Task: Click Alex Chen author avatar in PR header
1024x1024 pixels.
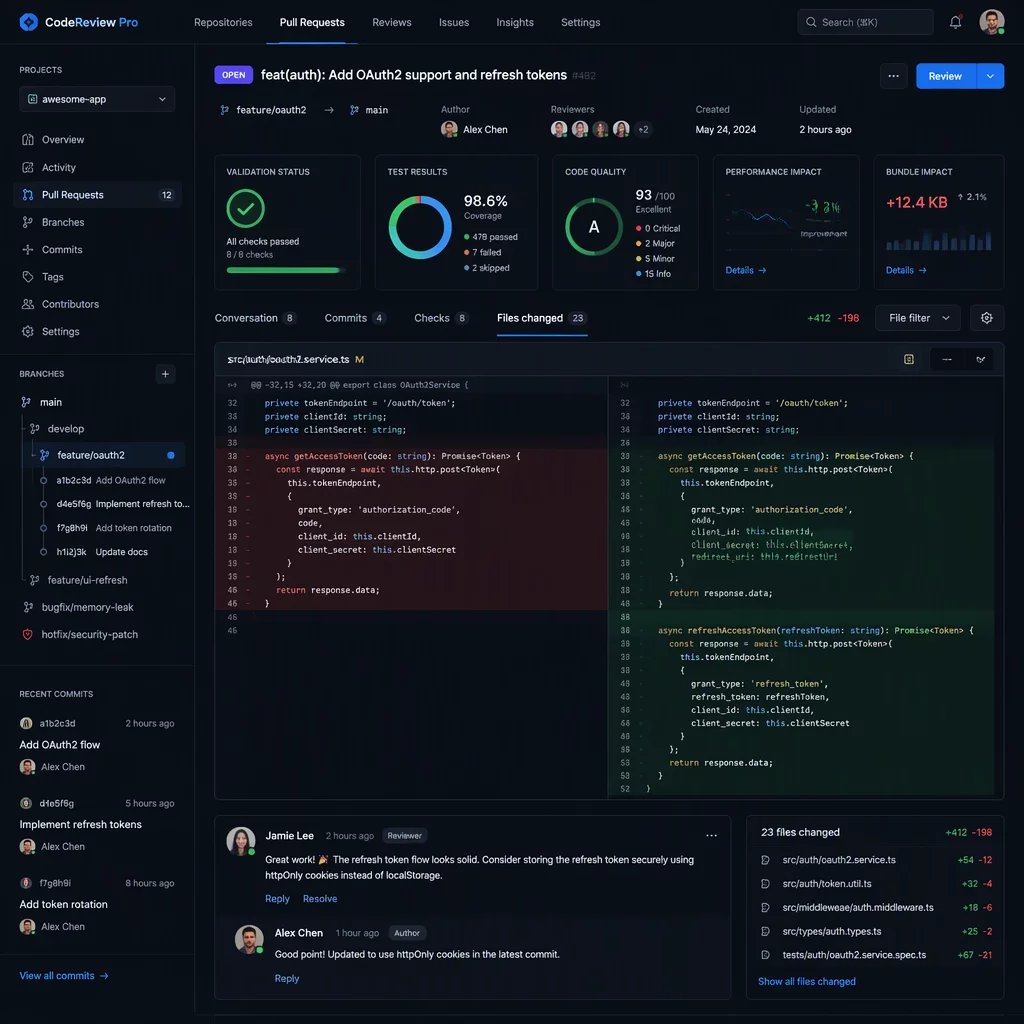Action: (449, 129)
